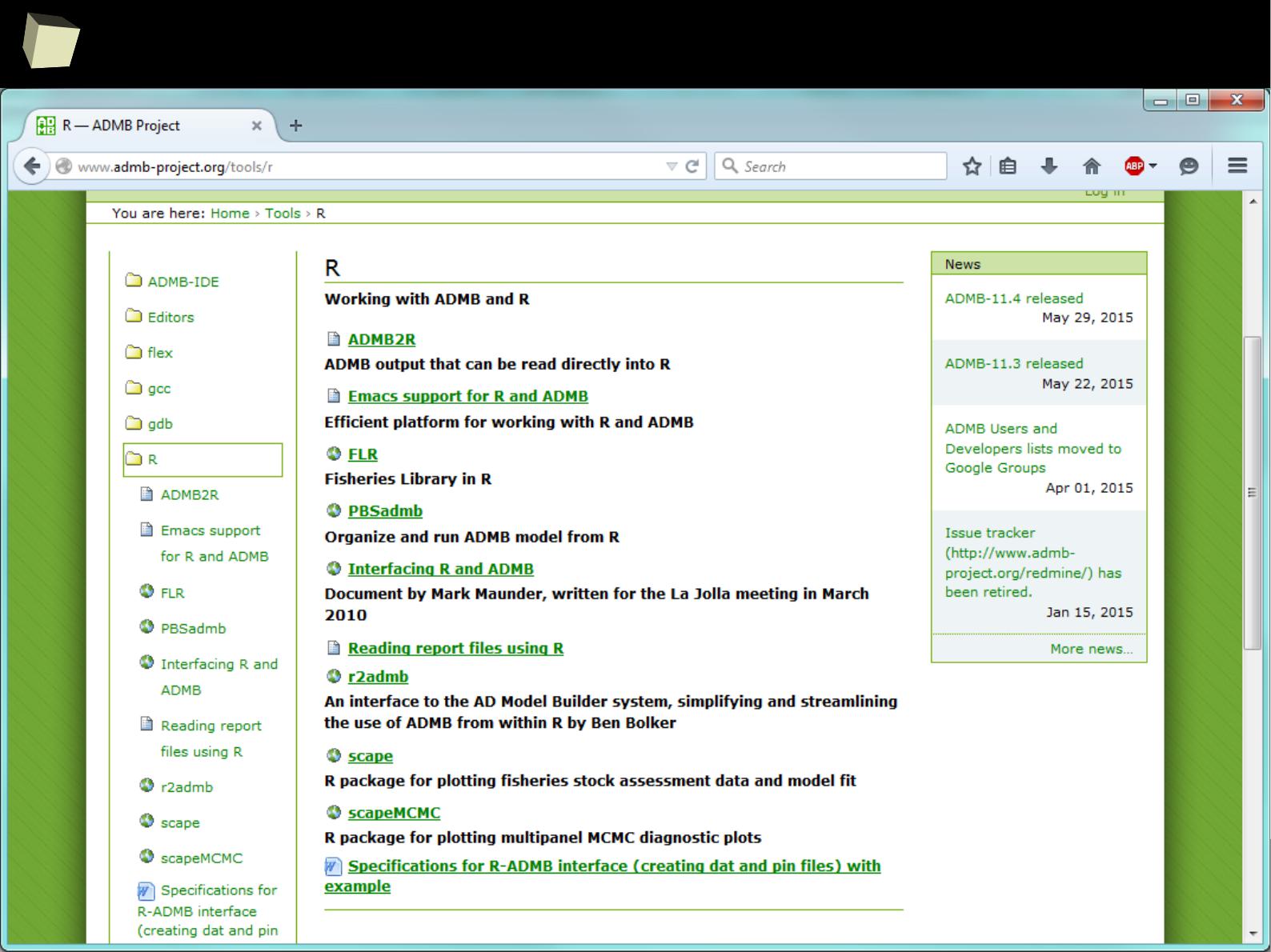Click the browser back arrow button
The width and height of the screenshot is (1271, 952).
tap(31, 166)
